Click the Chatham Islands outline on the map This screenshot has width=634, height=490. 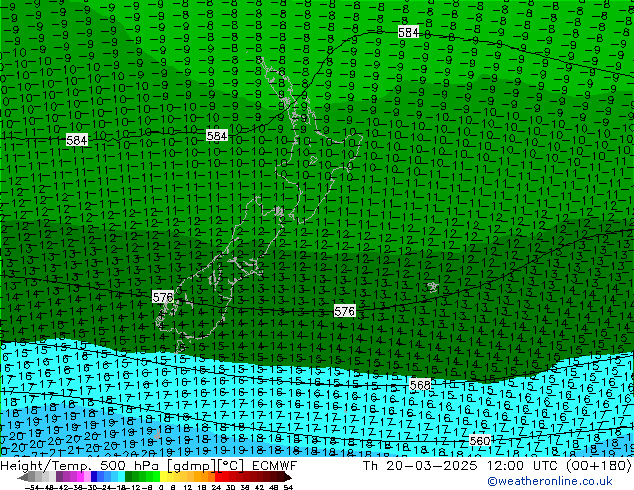[432, 287]
